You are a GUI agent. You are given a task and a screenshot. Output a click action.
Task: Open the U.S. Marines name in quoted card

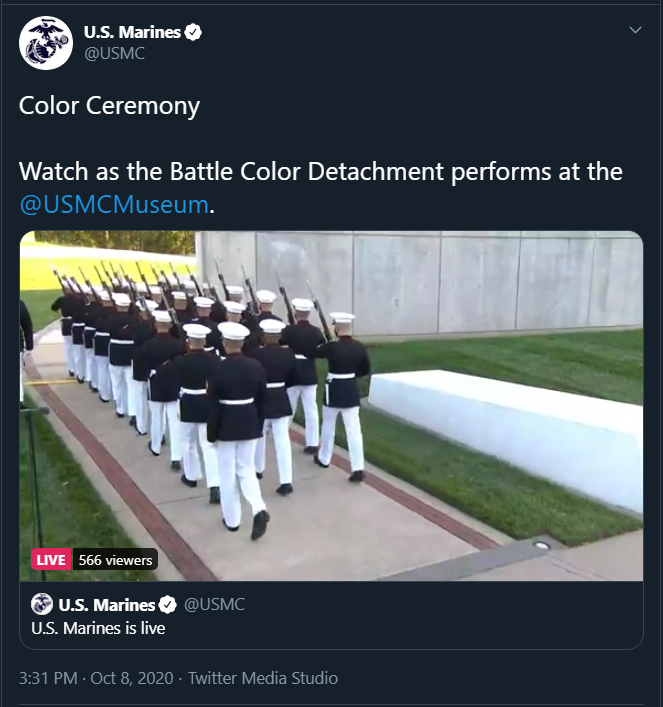pos(107,605)
